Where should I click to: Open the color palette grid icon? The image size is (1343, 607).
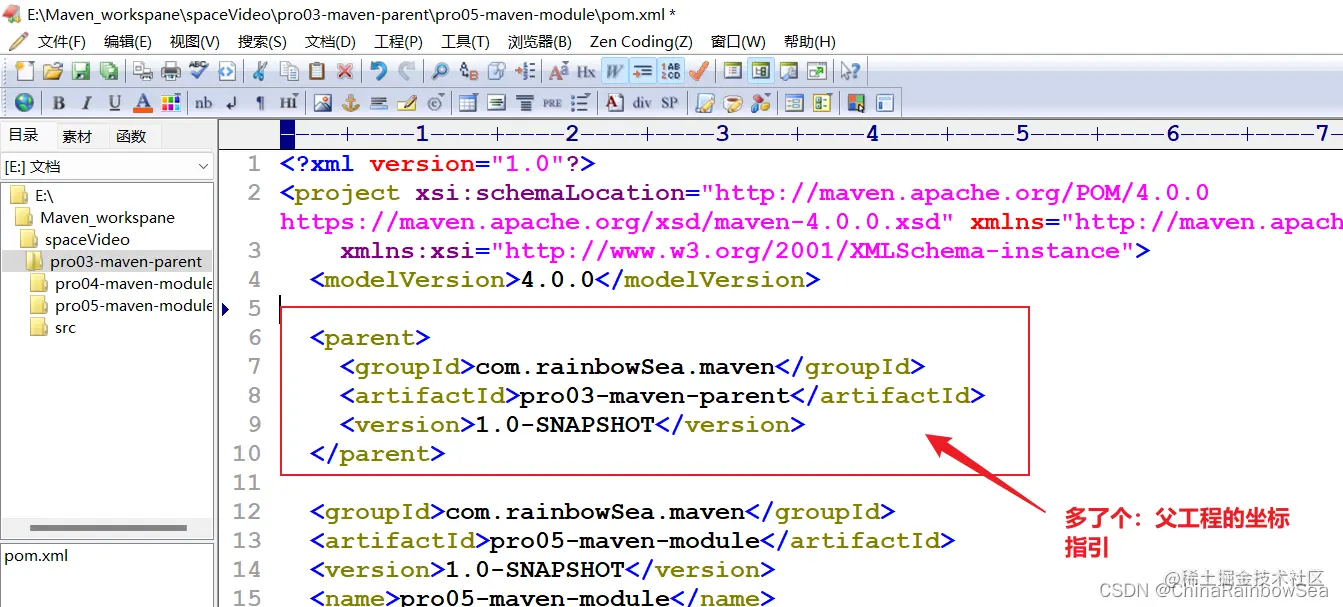(x=170, y=102)
